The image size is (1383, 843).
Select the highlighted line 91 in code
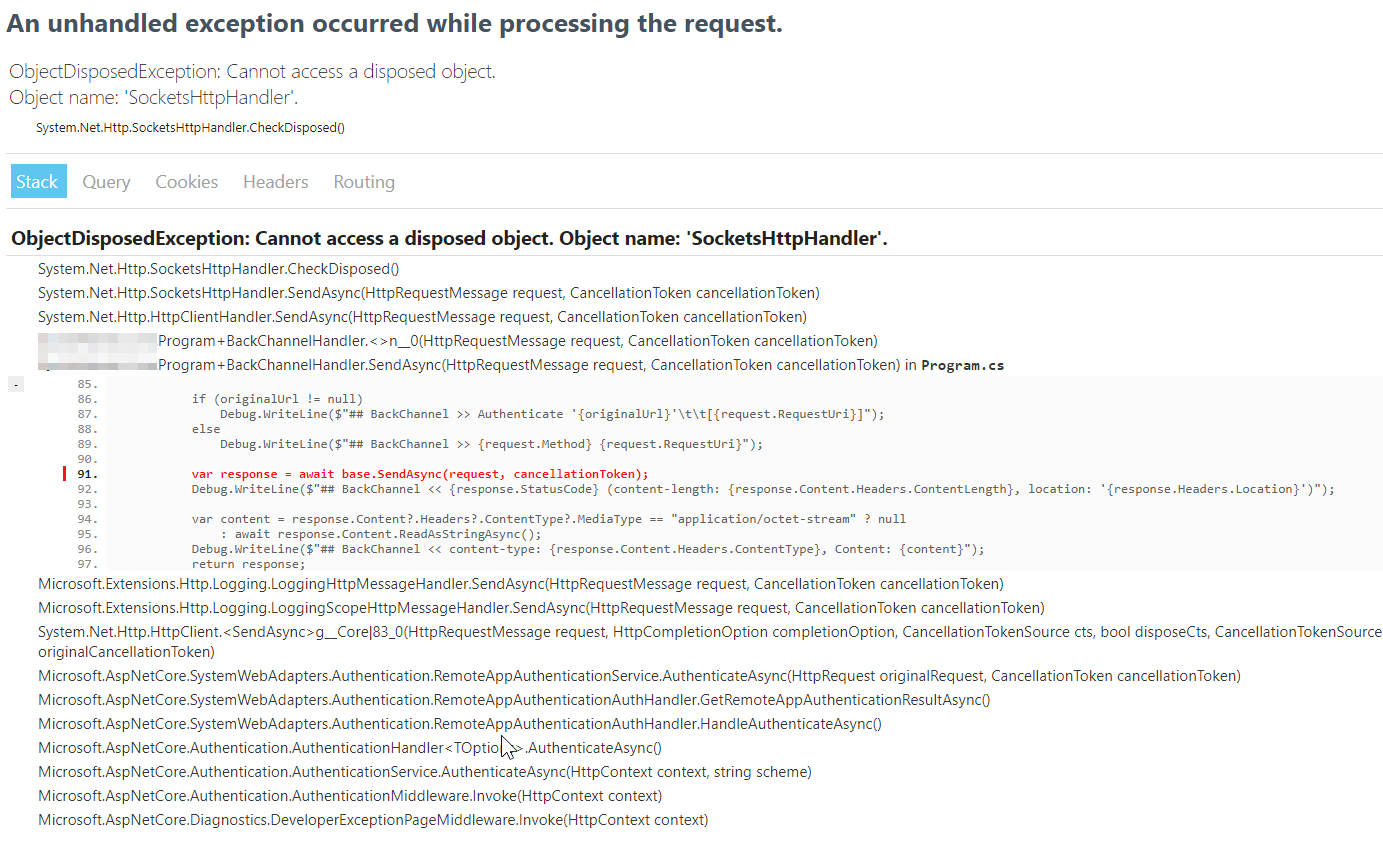coord(420,473)
